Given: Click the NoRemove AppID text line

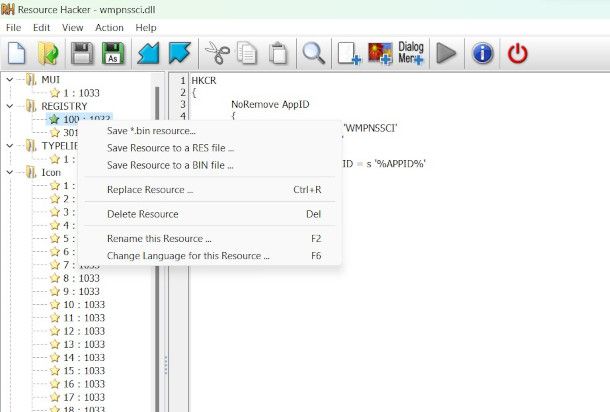Looking at the screenshot, I should click(270, 104).
